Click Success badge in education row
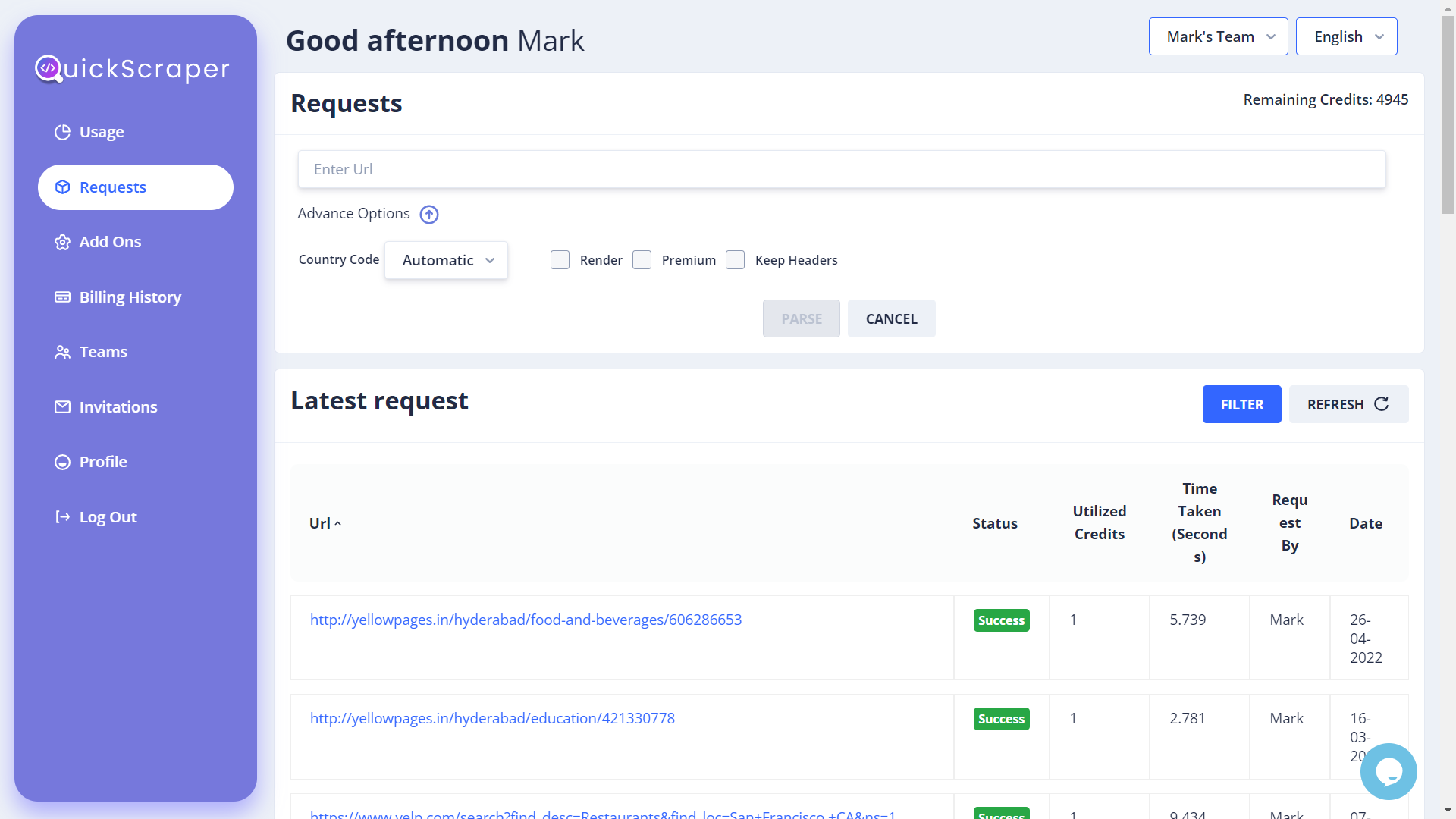Viewport: 1456px width, 819px height. pos(1001,719)
